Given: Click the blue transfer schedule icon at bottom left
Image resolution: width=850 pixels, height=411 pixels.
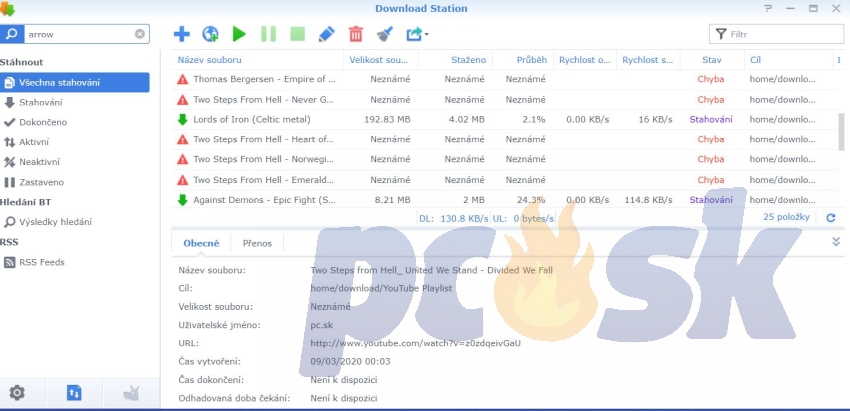Looking at the screenshot, I should click(x=74, y=392).
